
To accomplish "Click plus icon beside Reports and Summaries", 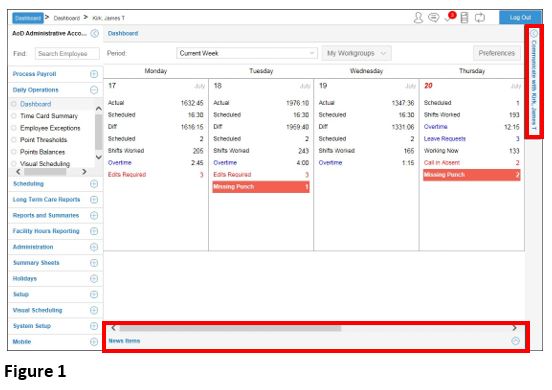I will click(x=94, y=215).
